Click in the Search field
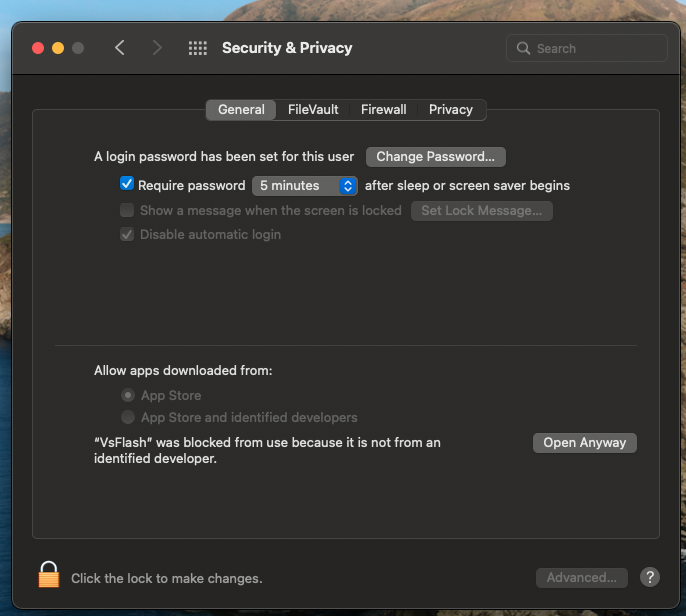The image size is (686, 616). pyautogui.click(x=587, y=48)
